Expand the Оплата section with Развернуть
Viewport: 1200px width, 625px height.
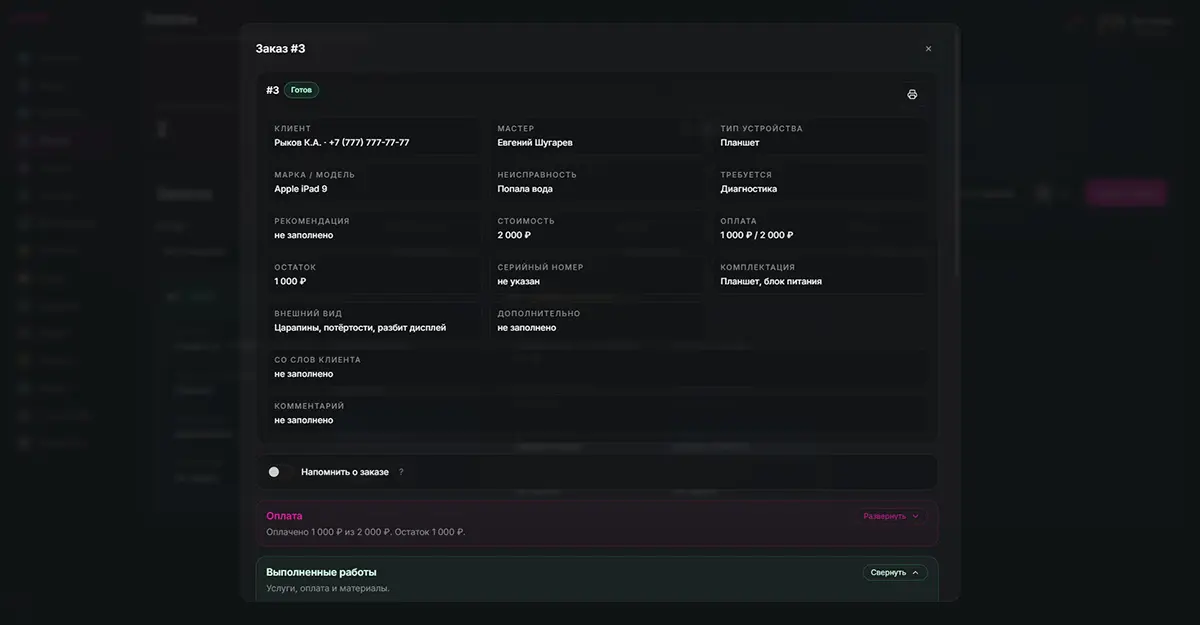(892, 516)
